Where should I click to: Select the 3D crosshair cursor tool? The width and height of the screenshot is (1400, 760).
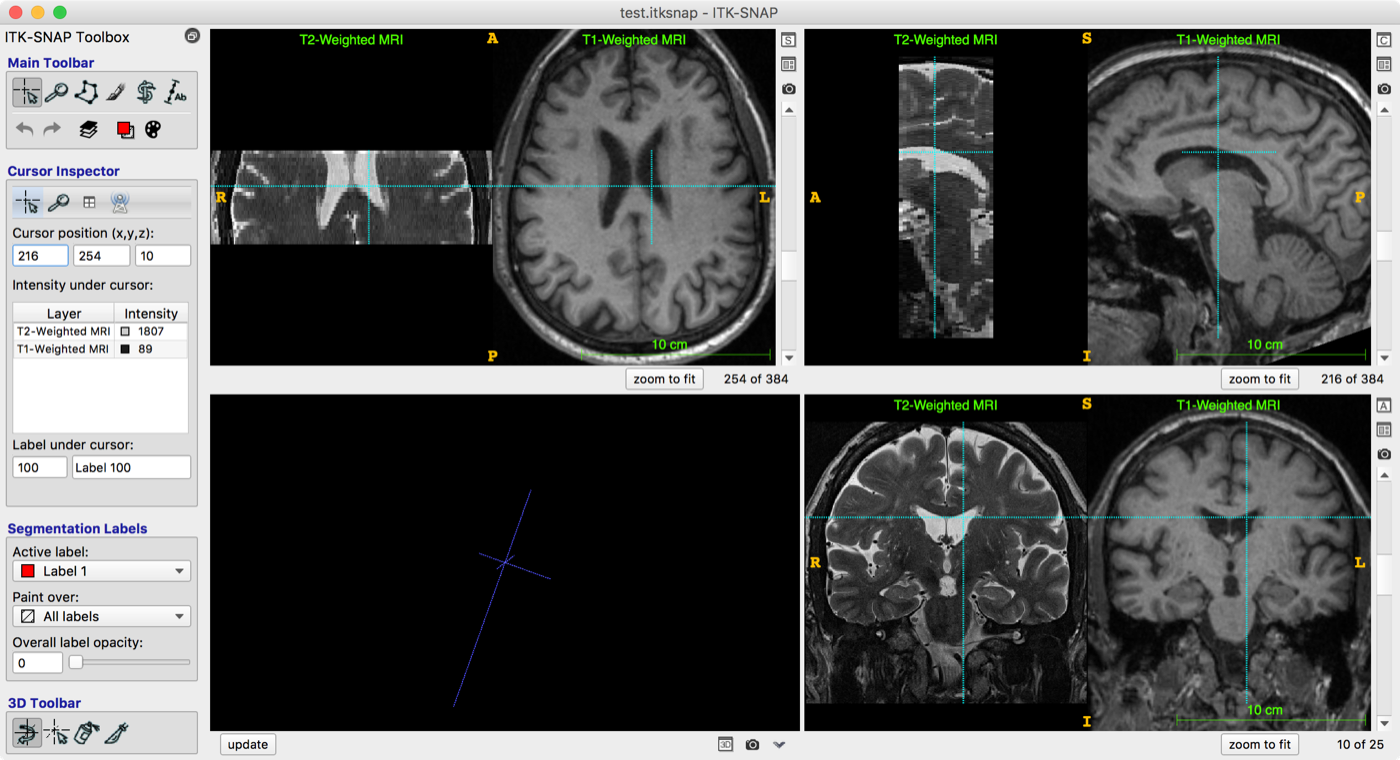coord(57,734)
